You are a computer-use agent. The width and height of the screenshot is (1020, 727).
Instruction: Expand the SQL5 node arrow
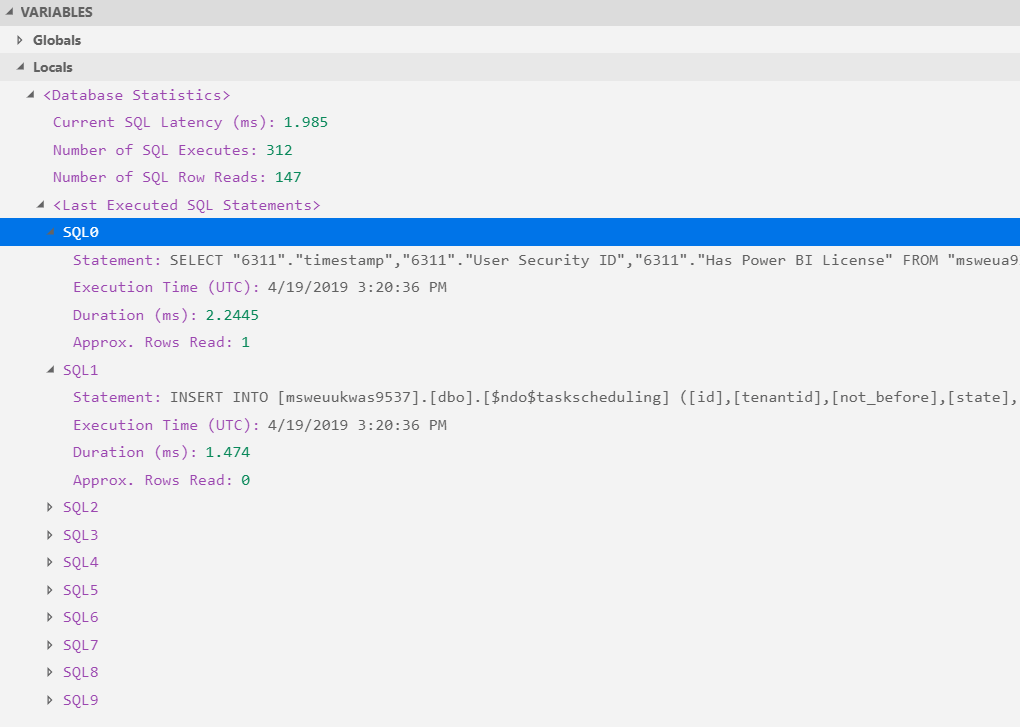coord(50,590)
